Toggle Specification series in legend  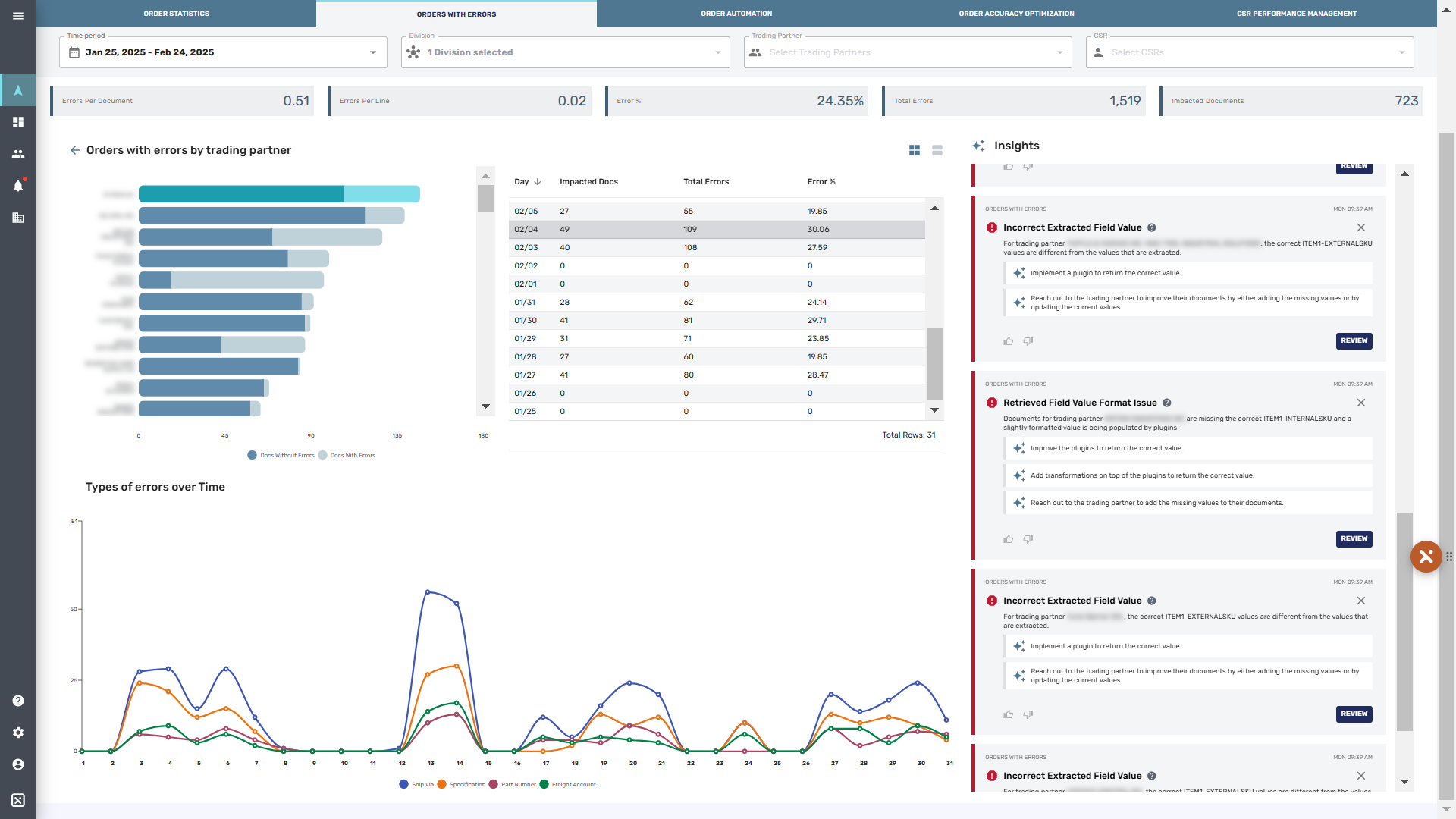tap(461, 784)
